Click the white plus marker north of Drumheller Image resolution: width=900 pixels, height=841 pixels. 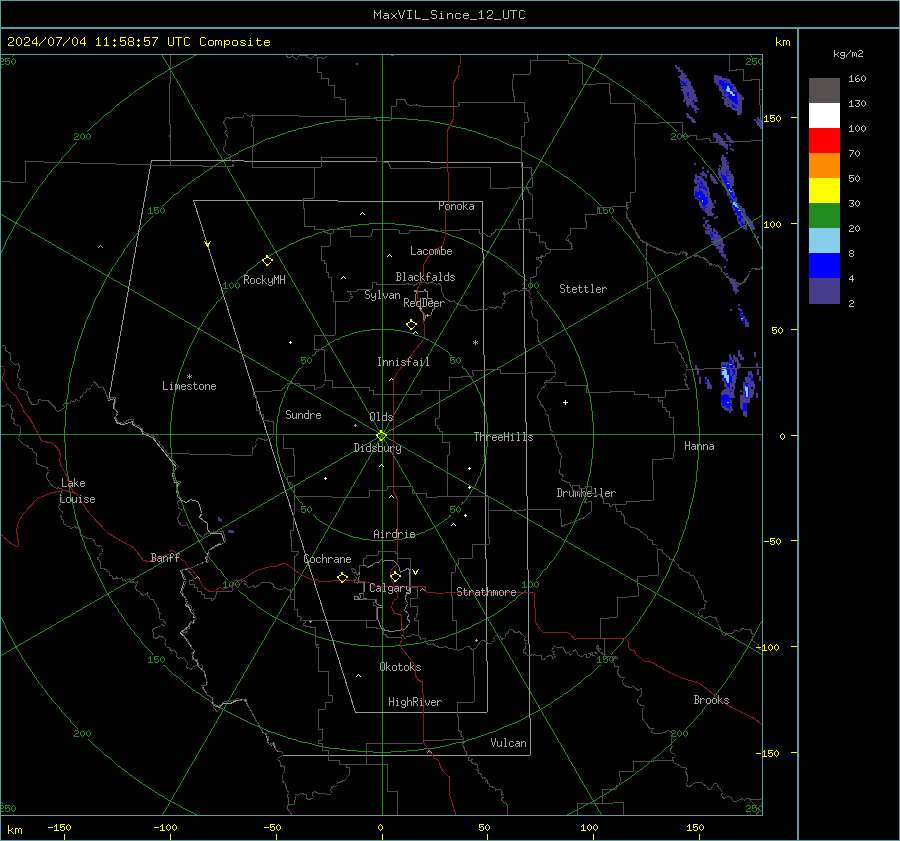point(565,402)
